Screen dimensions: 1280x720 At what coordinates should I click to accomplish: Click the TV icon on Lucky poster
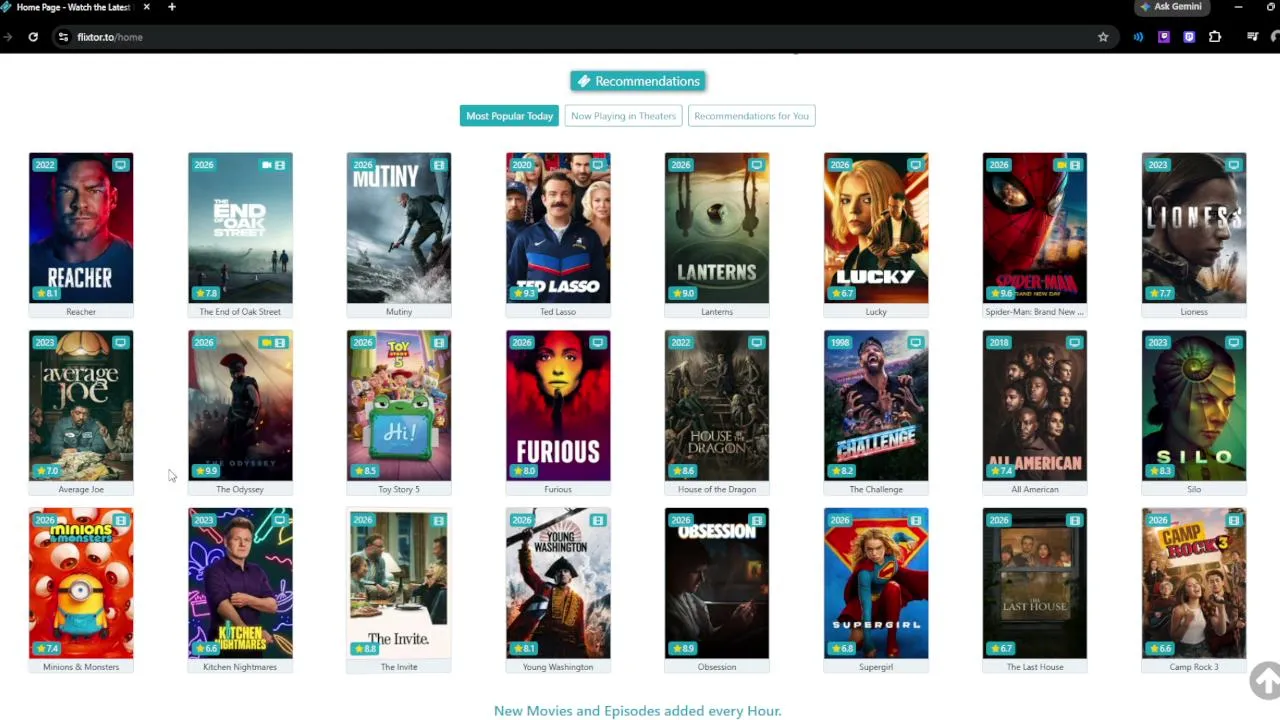[915, 165]
